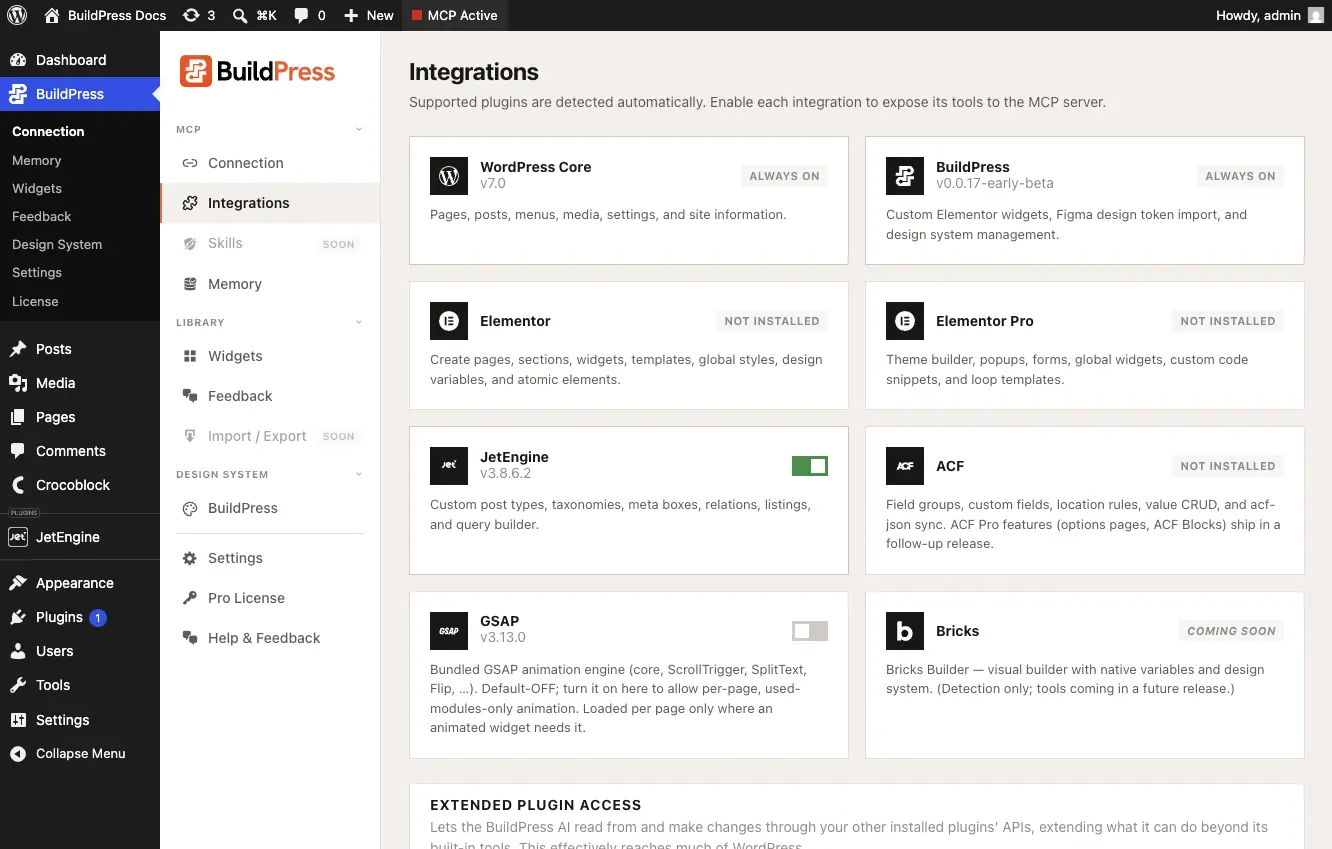Open Feedback in WordPress BuildPress submenu
Viewport: 1332px width, 849px height.
click(x=42, y=216)
